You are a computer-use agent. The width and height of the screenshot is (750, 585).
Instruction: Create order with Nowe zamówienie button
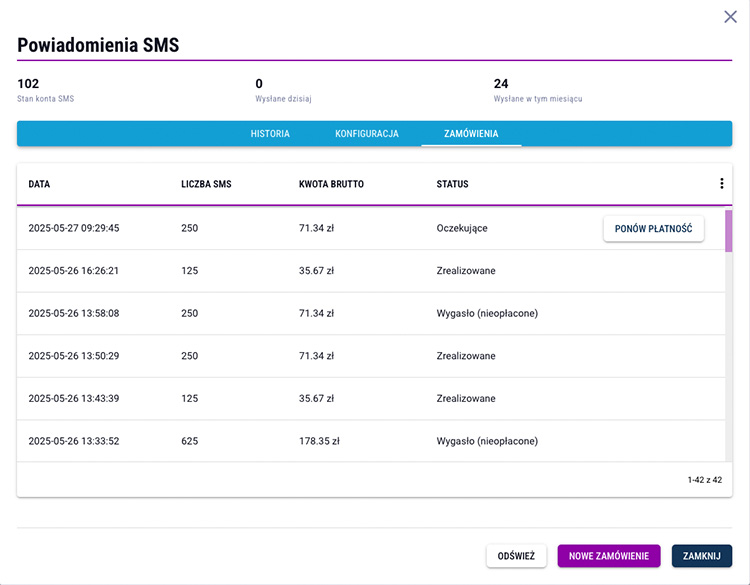609,556
